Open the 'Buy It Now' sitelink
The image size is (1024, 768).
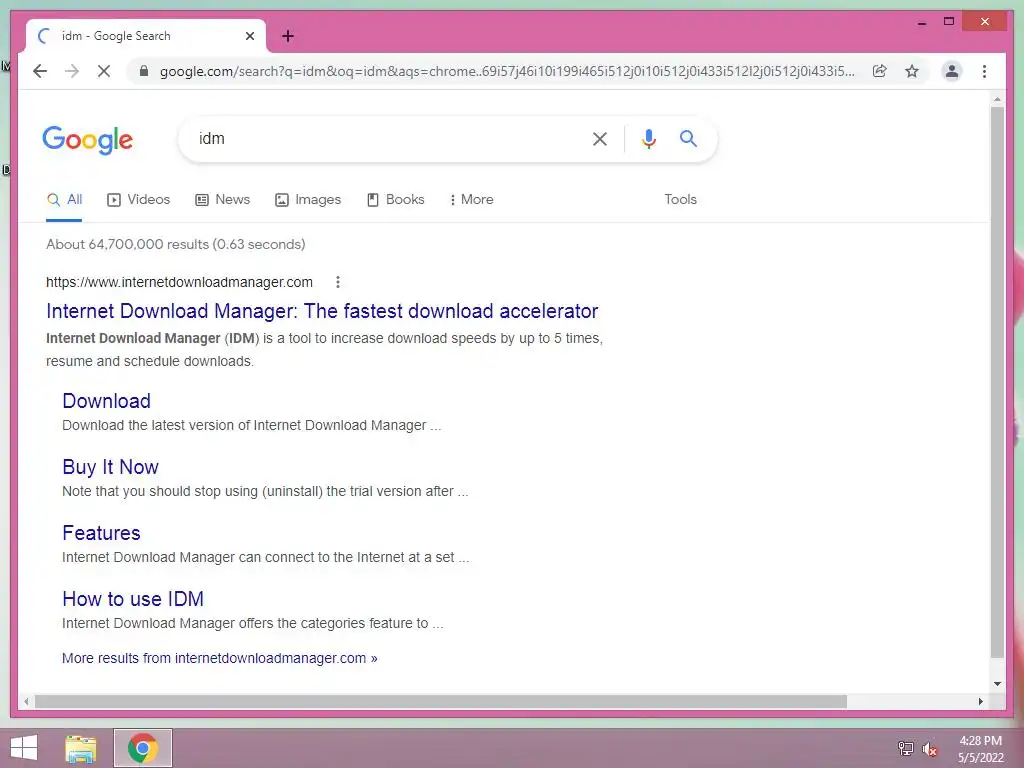coord(110,467)
